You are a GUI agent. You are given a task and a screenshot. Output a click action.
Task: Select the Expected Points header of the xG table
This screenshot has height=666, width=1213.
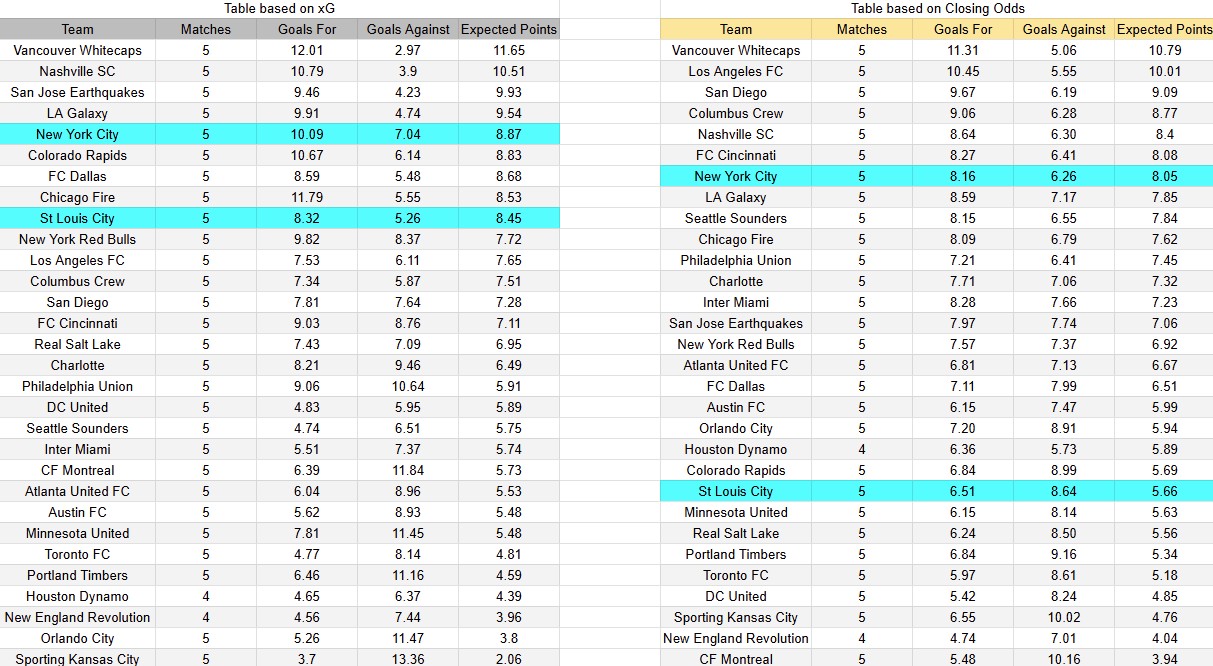click(509, 29)
